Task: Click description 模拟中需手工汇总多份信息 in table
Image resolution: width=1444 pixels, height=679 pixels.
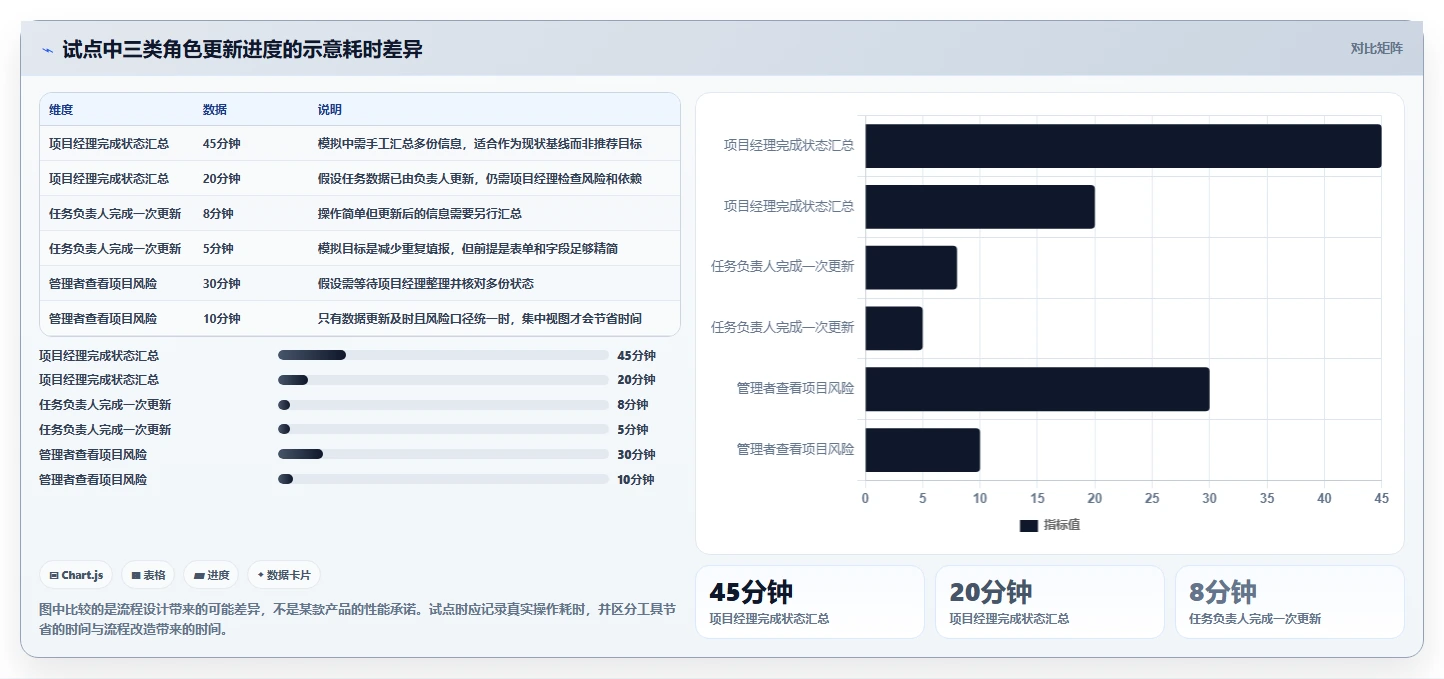Action: pyautogui.click(x=480, y=144)
